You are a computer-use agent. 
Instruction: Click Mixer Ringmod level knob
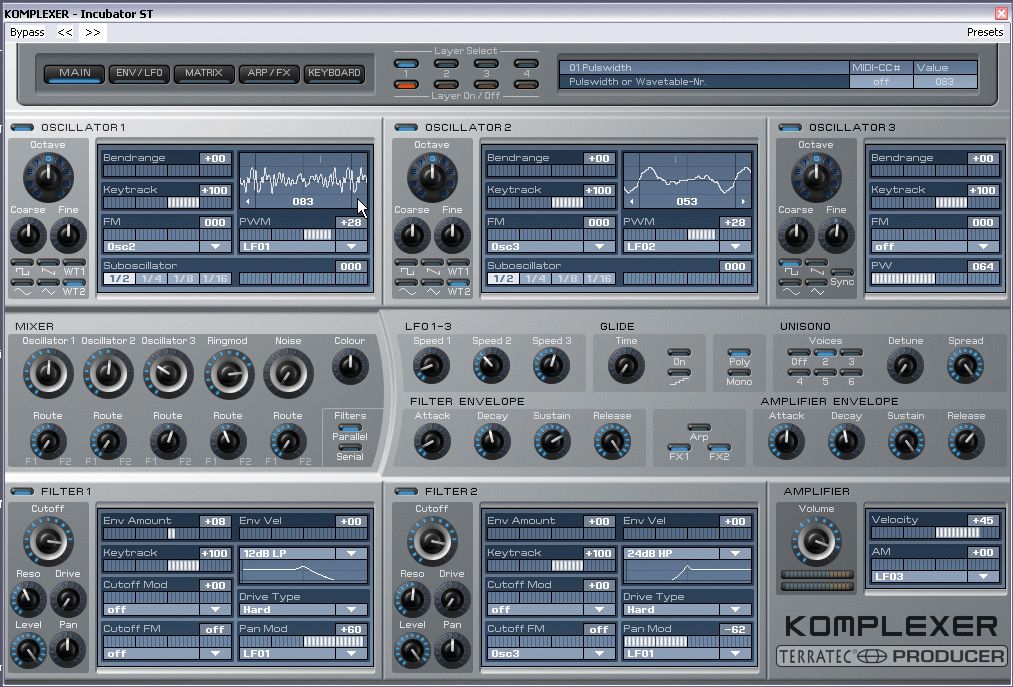228,374
